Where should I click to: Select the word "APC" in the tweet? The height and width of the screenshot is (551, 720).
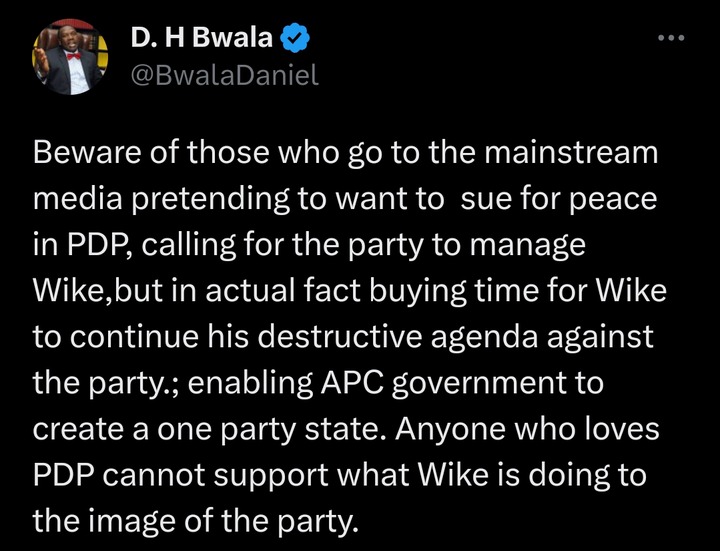[351, 383]
